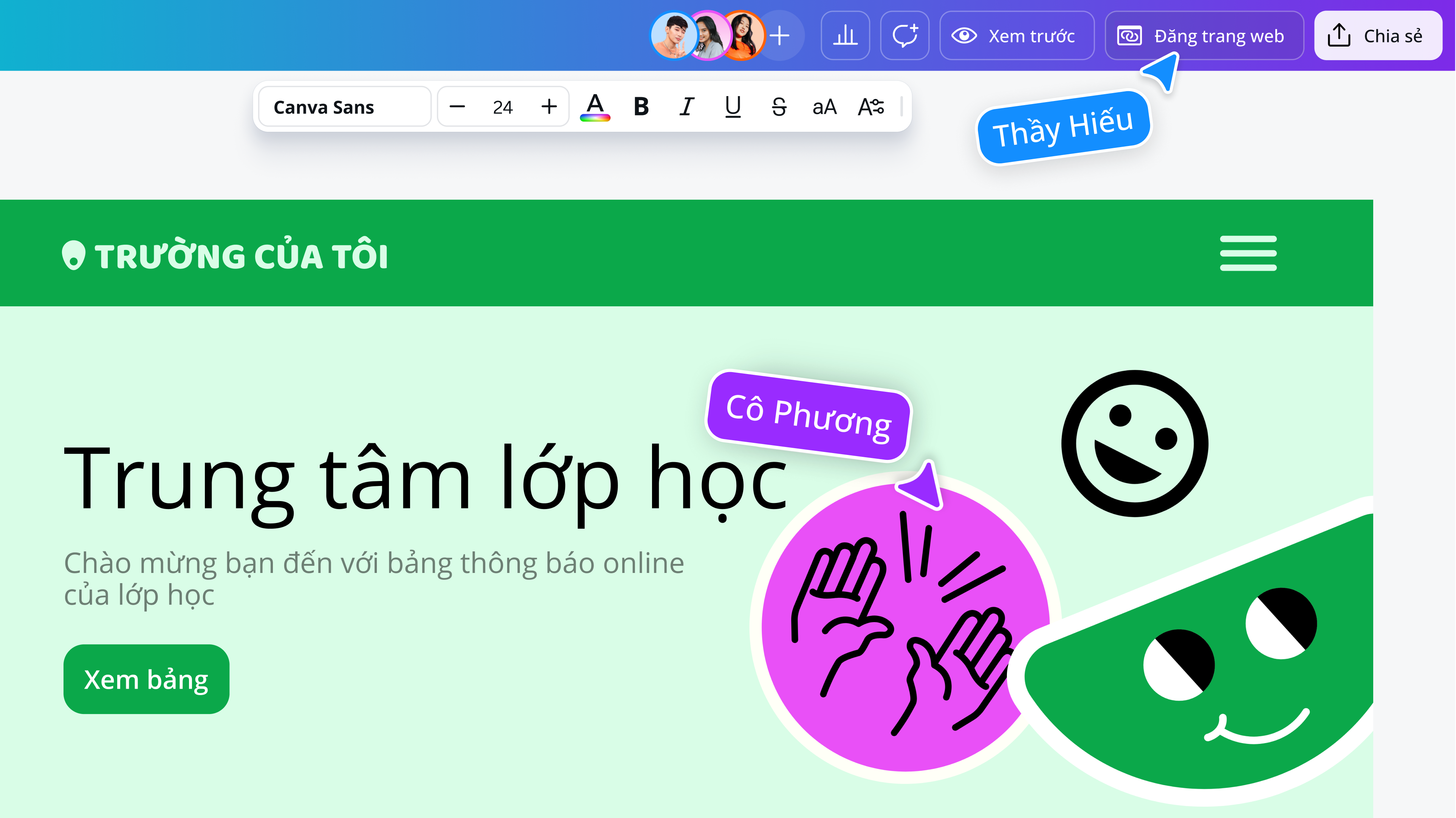Click the font size value 24

(502, 107)
